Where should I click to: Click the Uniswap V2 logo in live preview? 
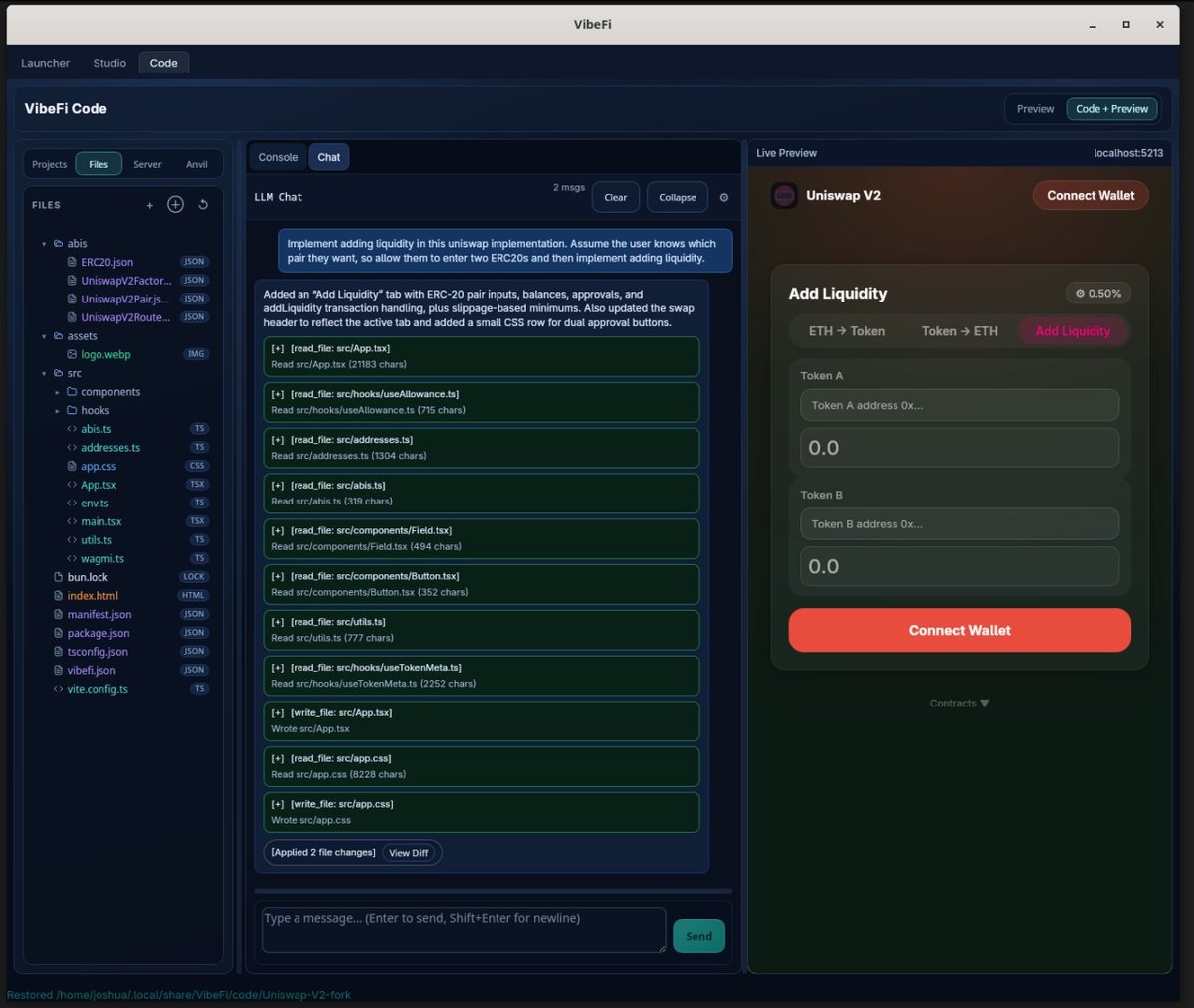click(784, 196)
